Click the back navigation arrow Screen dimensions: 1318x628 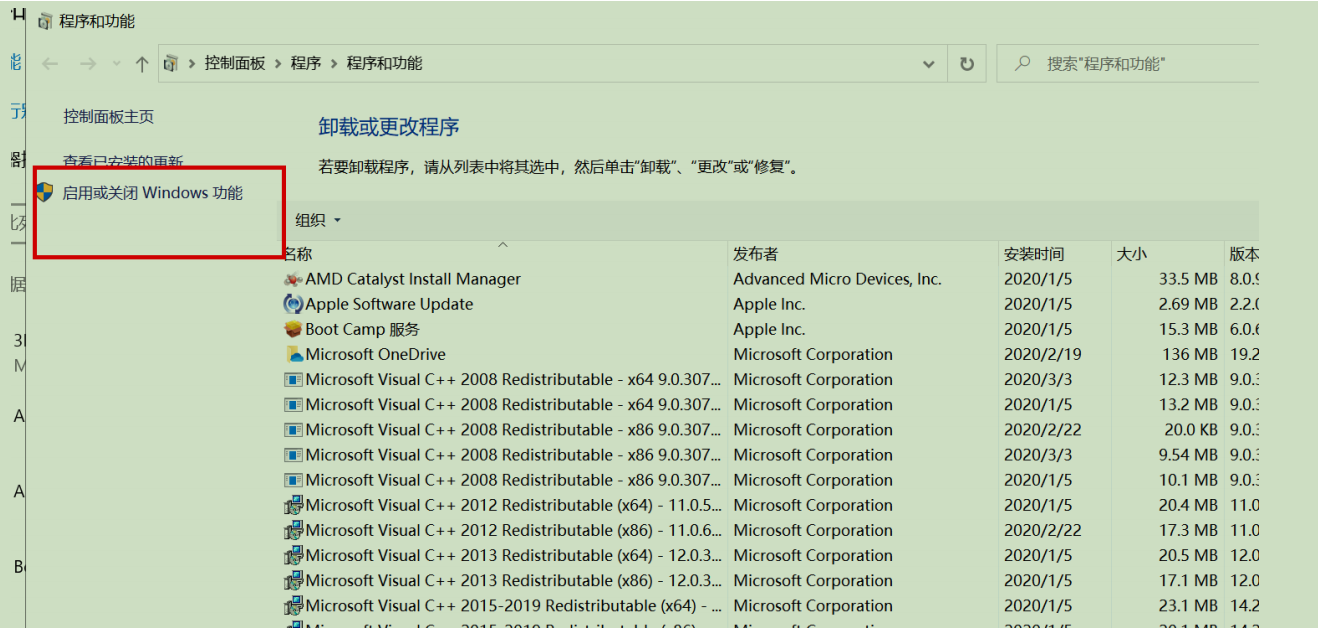(x=50, y=64)
